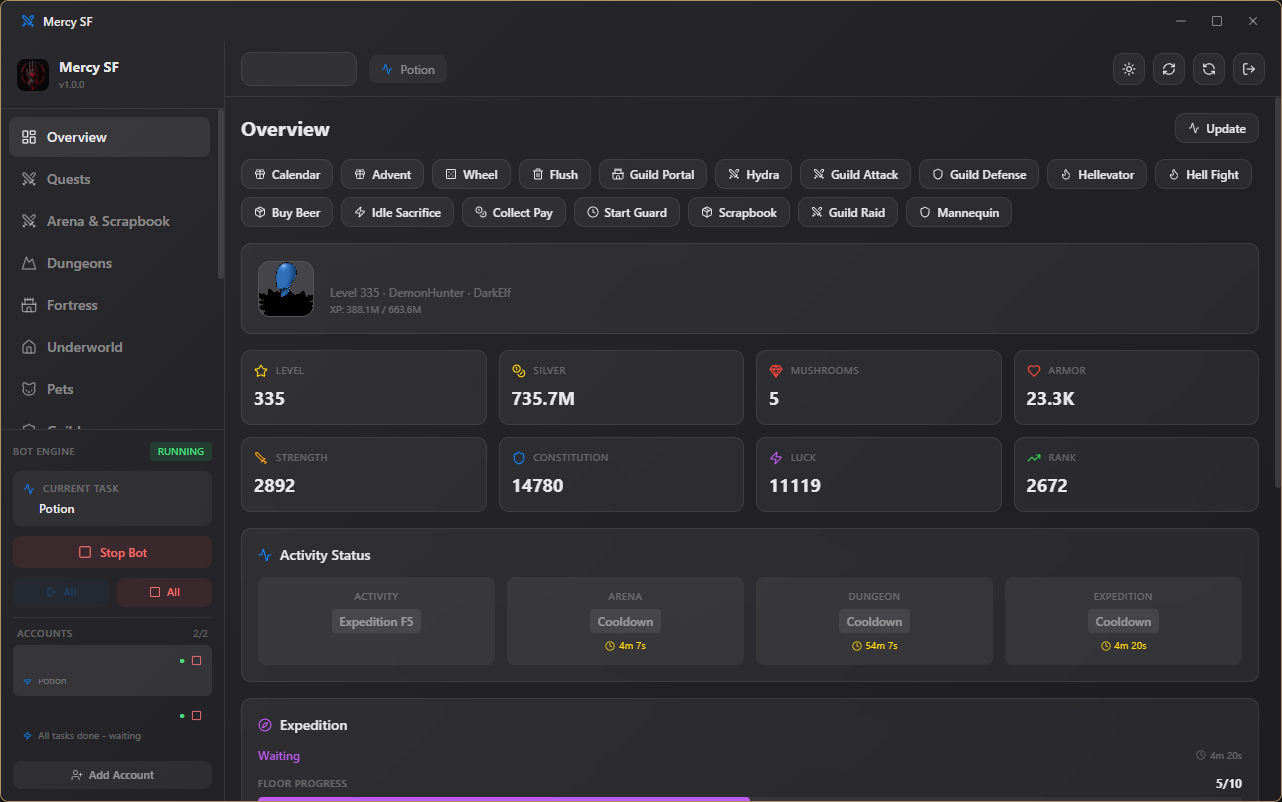Click the character avatar thumbnail
The height and width of the screenshot is (802, 1282).
[286, 289]
